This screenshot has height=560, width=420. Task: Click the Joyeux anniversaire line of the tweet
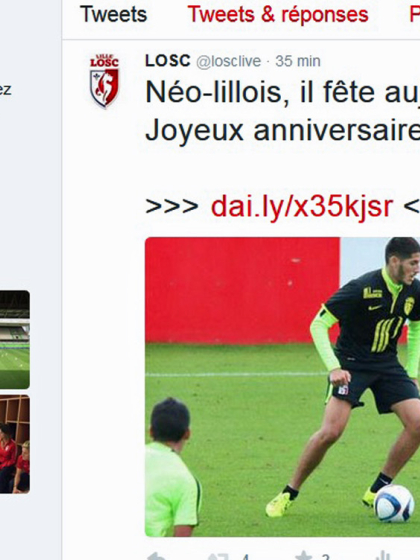[x=282, y=130]
